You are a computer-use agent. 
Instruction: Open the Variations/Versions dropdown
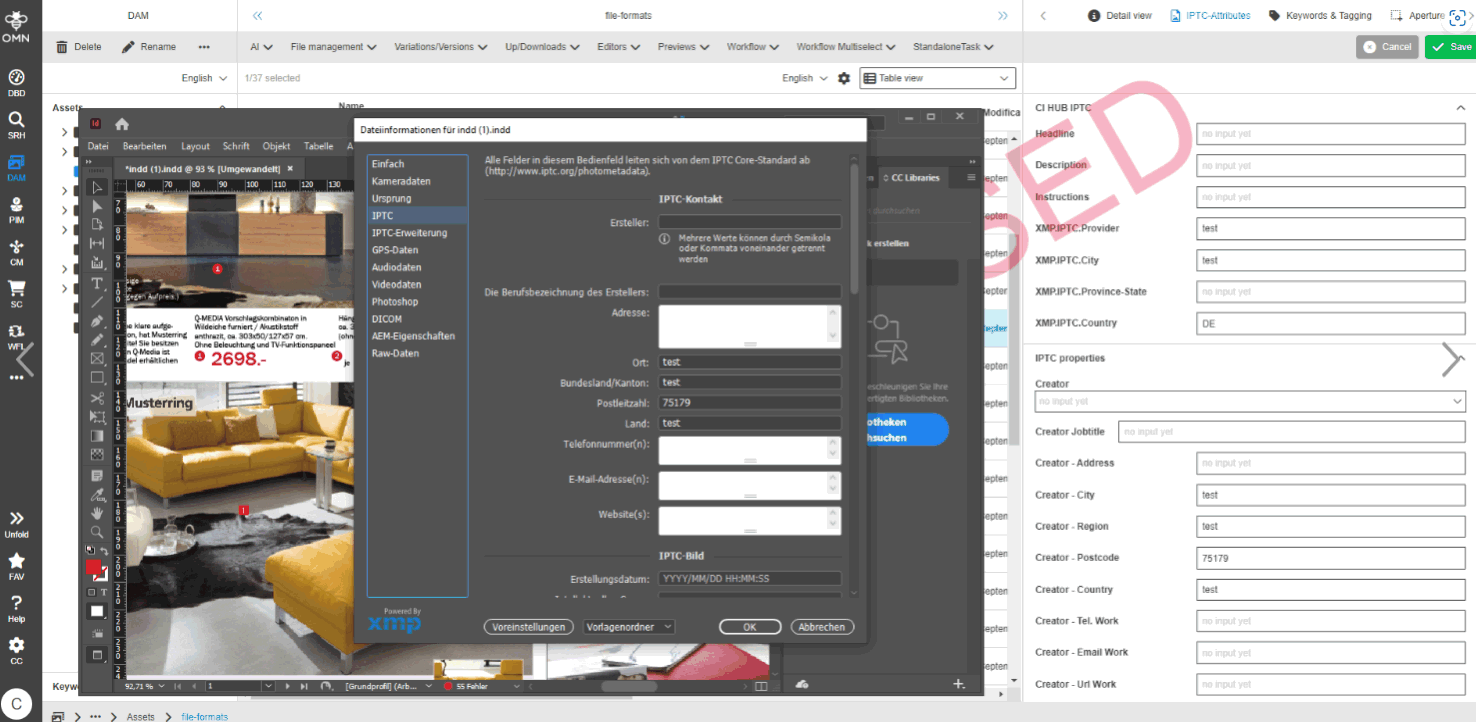click(440, 47)
